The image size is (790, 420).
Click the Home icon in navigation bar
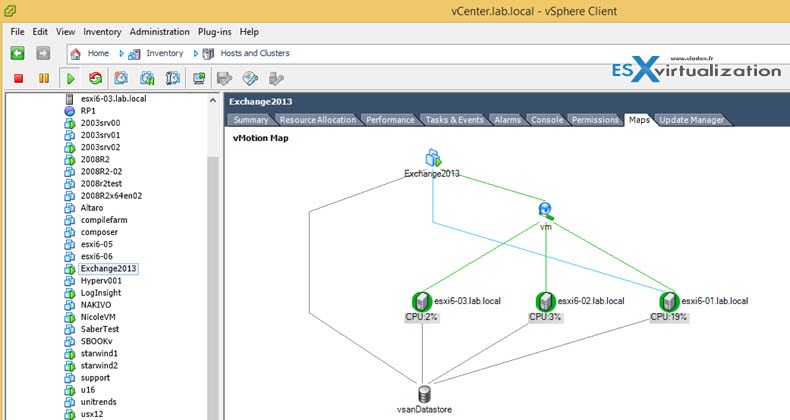click(x=76, y=53)
